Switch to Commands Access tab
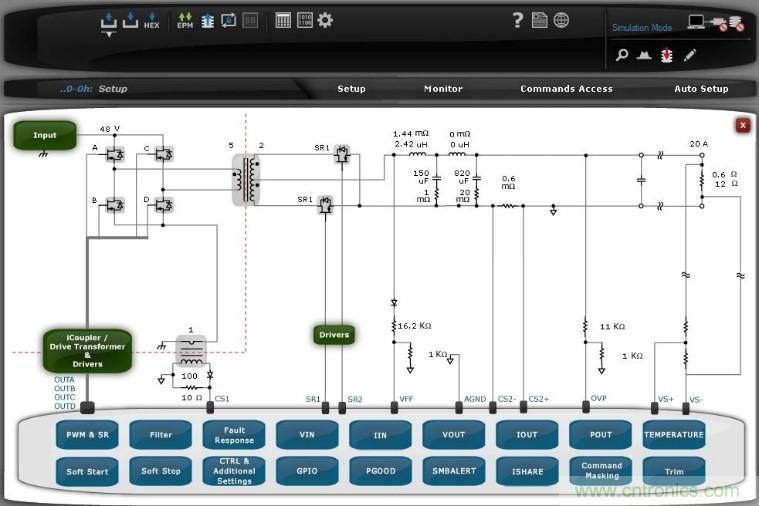 click(566, 89)
